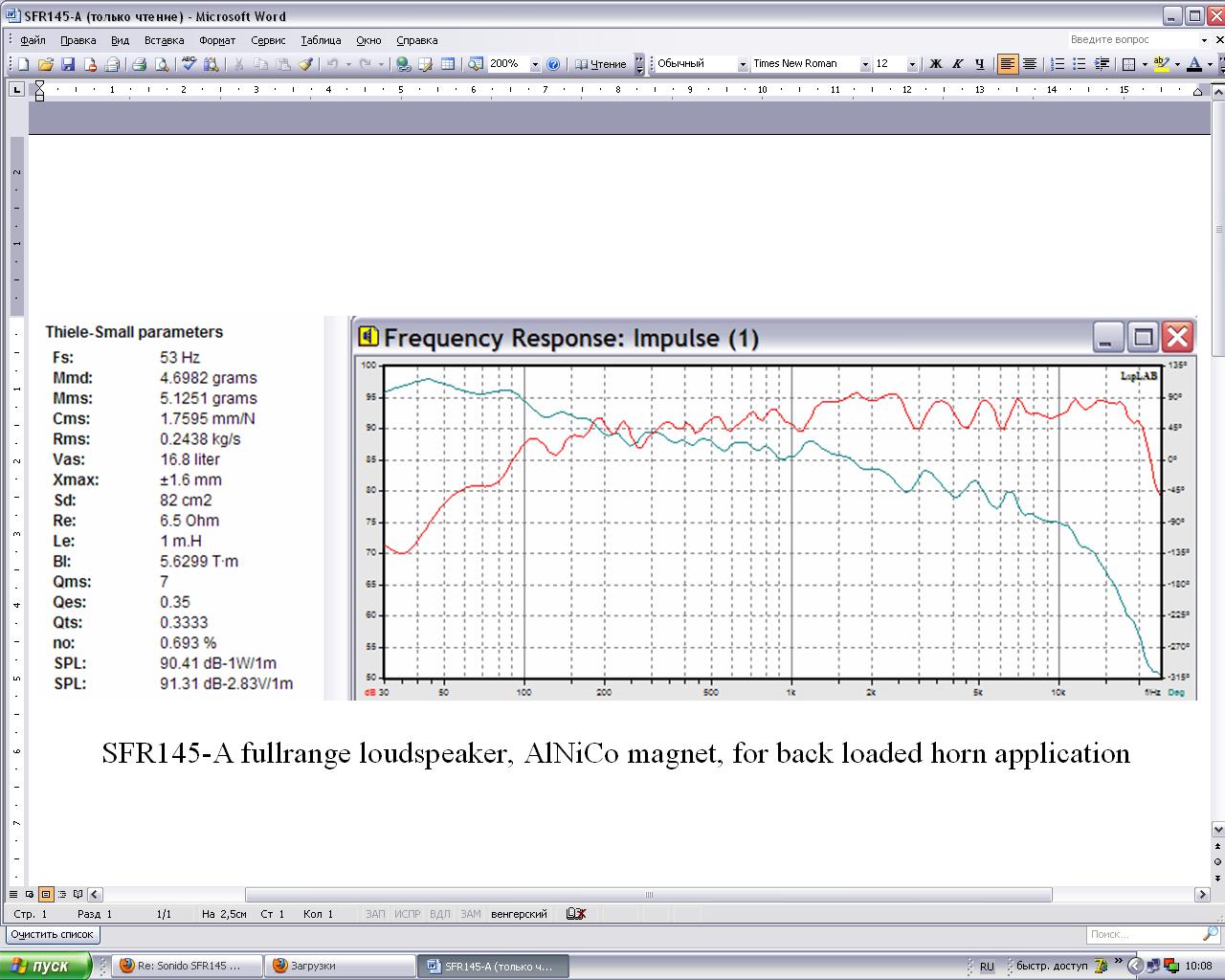Expand highlight color options arrow

[1177, 64]
